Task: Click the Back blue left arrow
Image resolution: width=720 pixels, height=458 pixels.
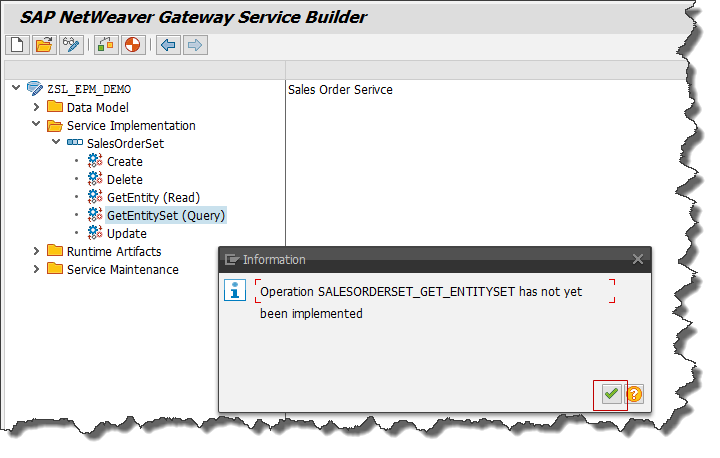Action: [168, 45]
